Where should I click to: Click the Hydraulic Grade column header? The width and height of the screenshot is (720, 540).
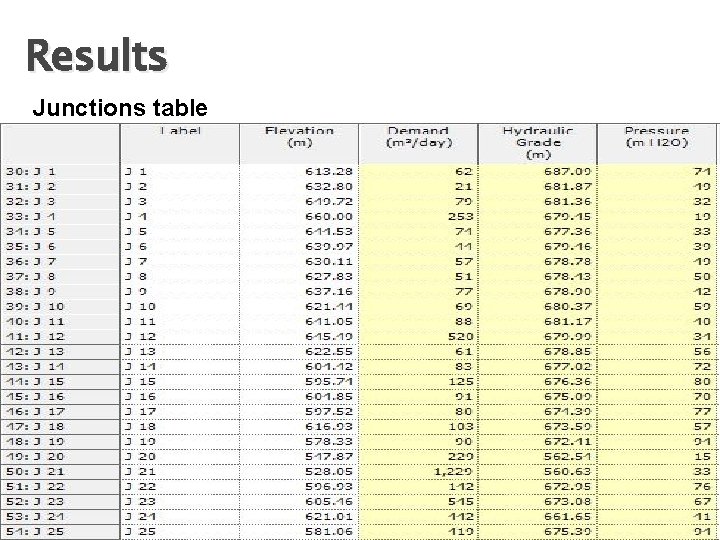pyautogui.click(x=537, y=142)
